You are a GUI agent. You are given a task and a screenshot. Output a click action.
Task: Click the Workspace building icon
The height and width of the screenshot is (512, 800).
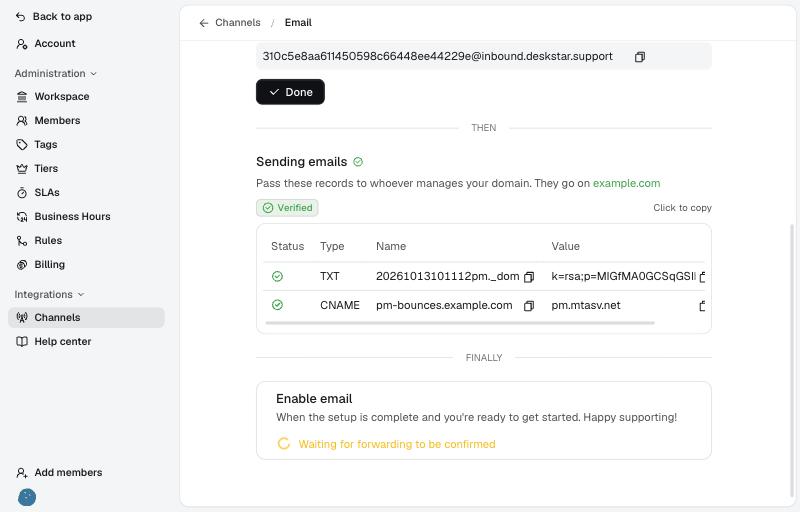click(x=22, y=97)
